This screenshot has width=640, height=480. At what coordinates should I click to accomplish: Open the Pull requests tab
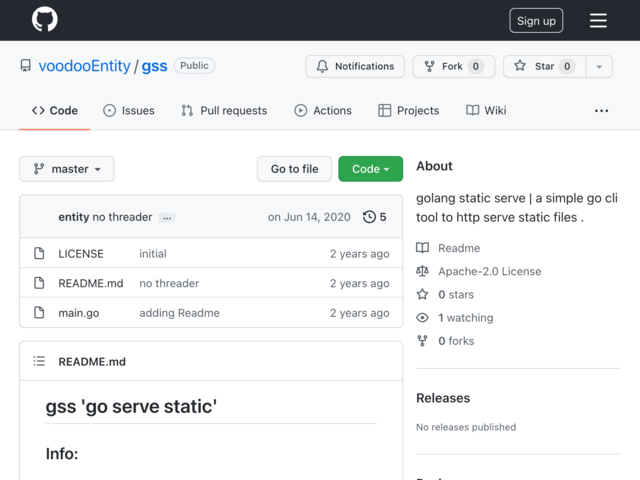pyautogui.click(x=224, y=111)
